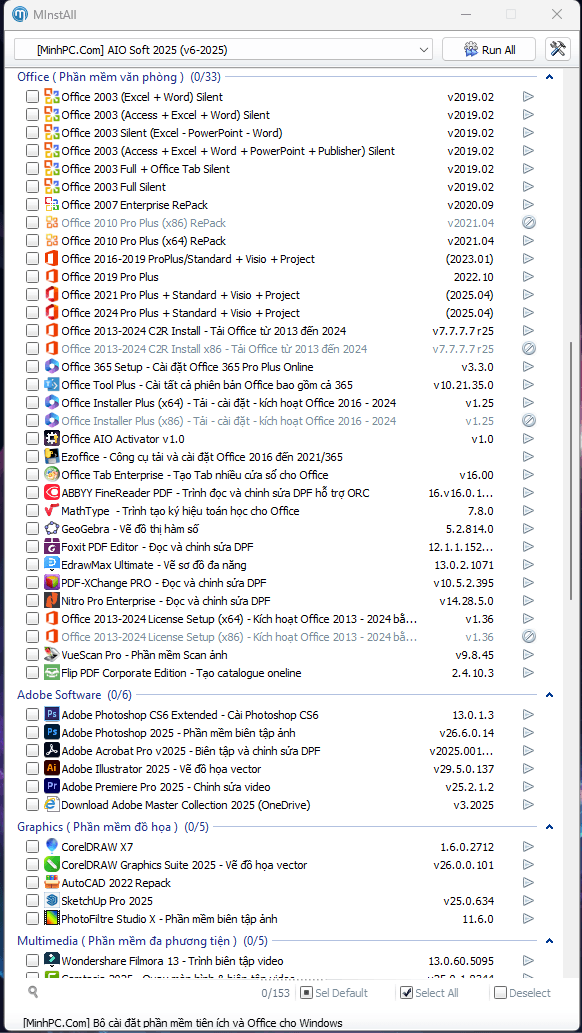Click the Deselect button
The image size is (582, 1033).
[523, 993]
